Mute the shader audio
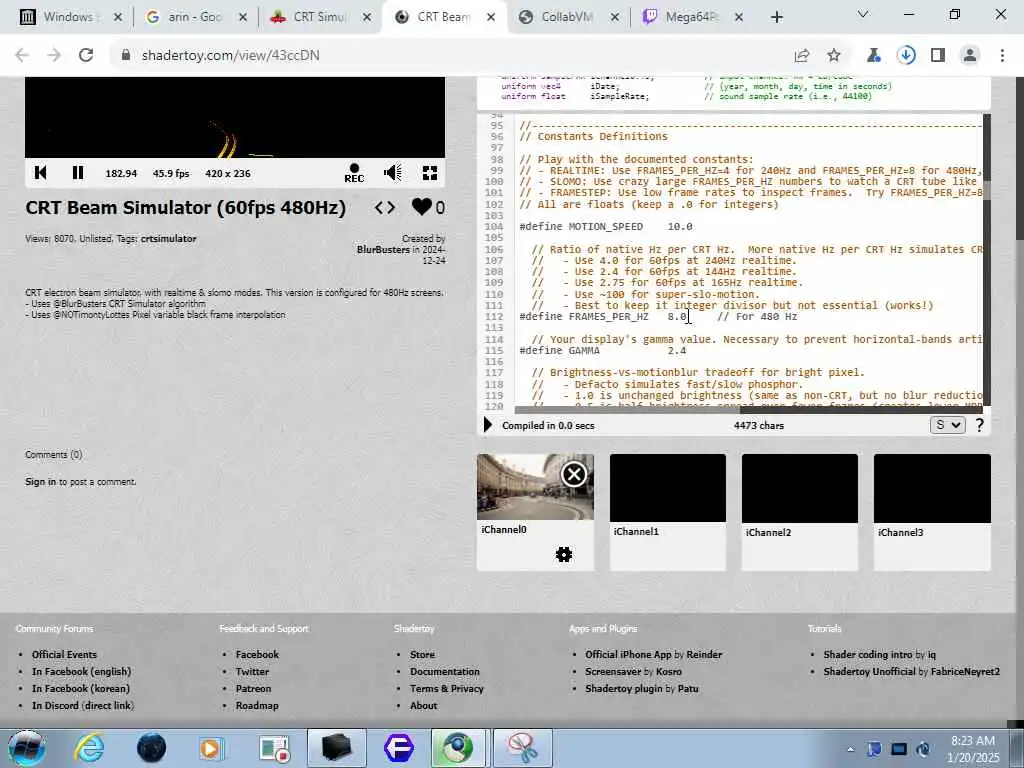1024x768 pixels. point(393,173)
